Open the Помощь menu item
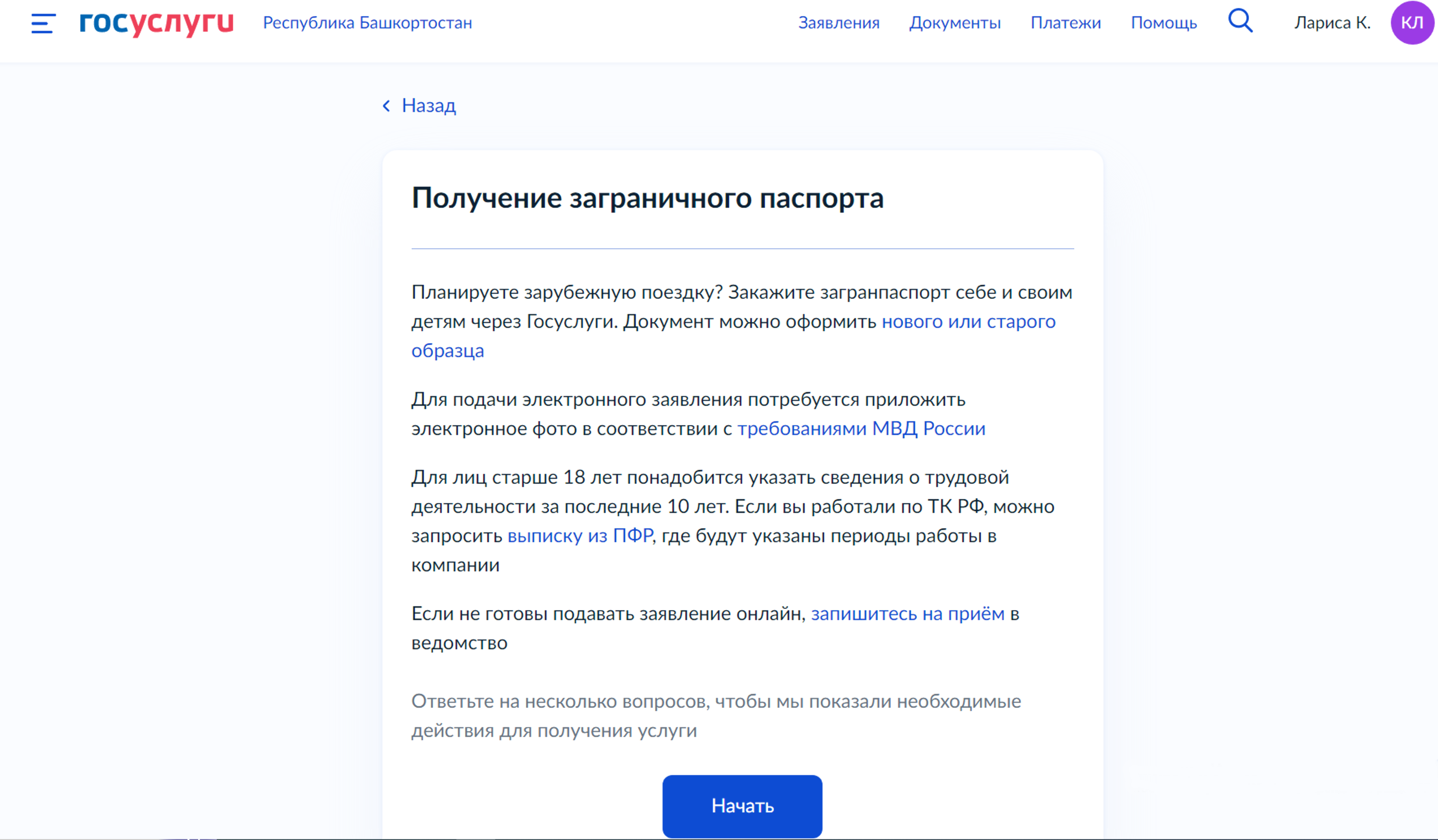 coord(1164,23)
